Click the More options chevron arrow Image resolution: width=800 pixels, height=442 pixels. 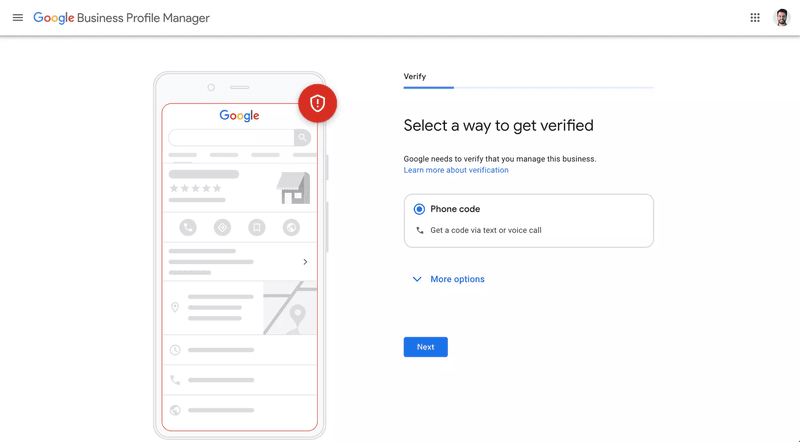coord(417,279)
